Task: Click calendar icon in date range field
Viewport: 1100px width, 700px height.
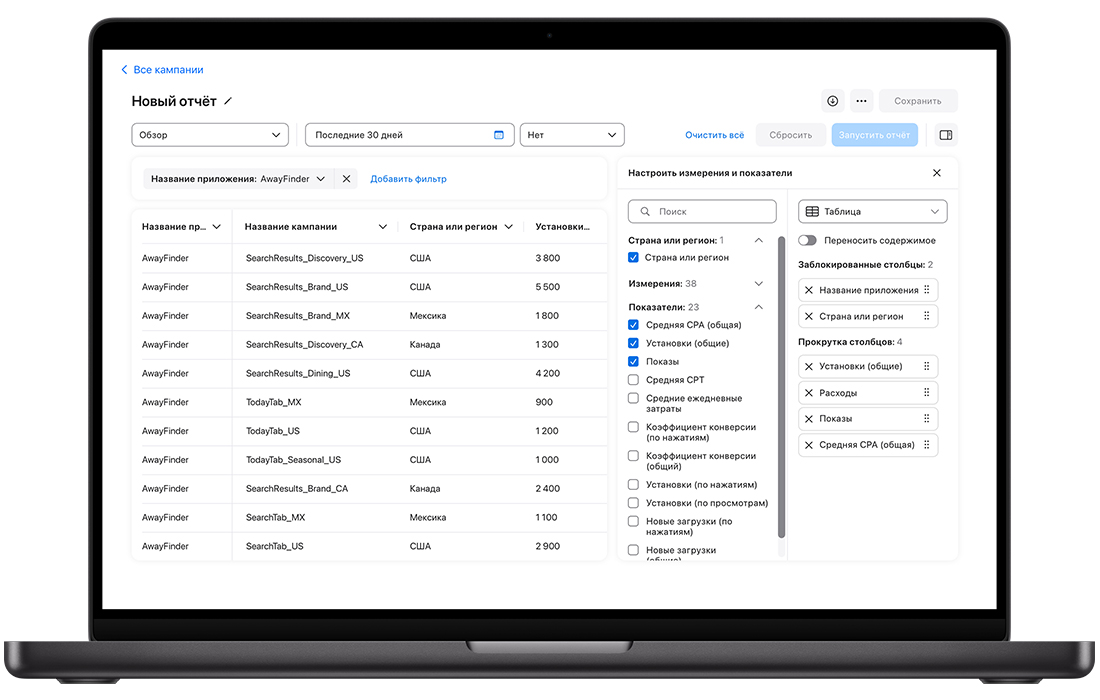Action: (499, 135)
